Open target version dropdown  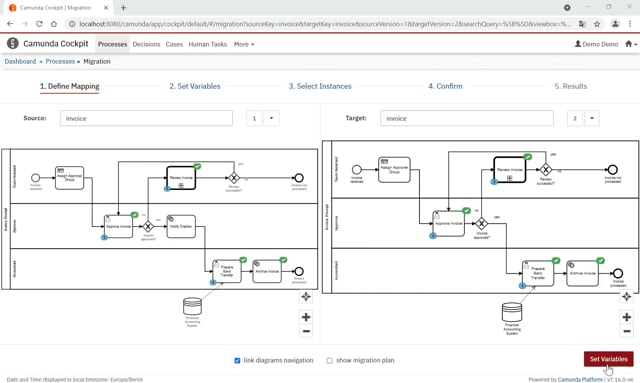pyautogui.click(x=592, y=118)
